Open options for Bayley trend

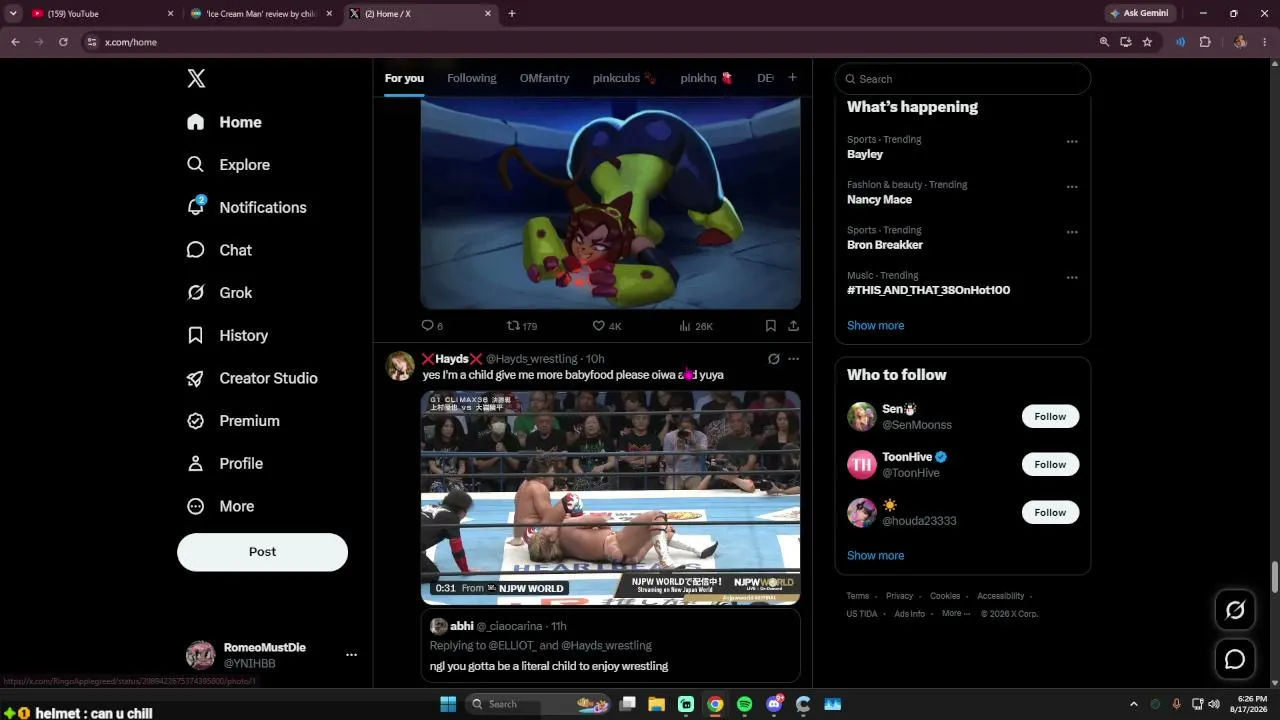coord(1072,142)
